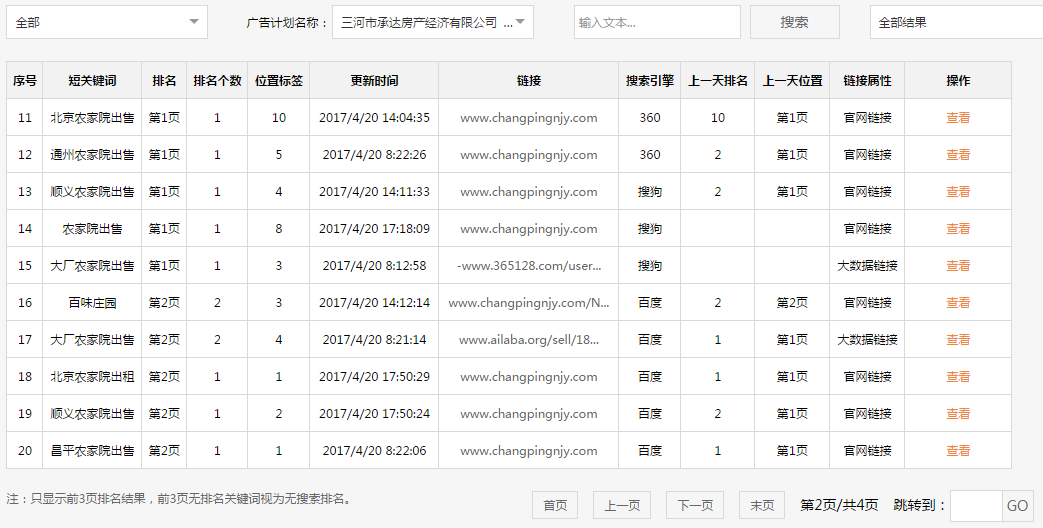Click link -www.365128.com/user...

(529, 266)
